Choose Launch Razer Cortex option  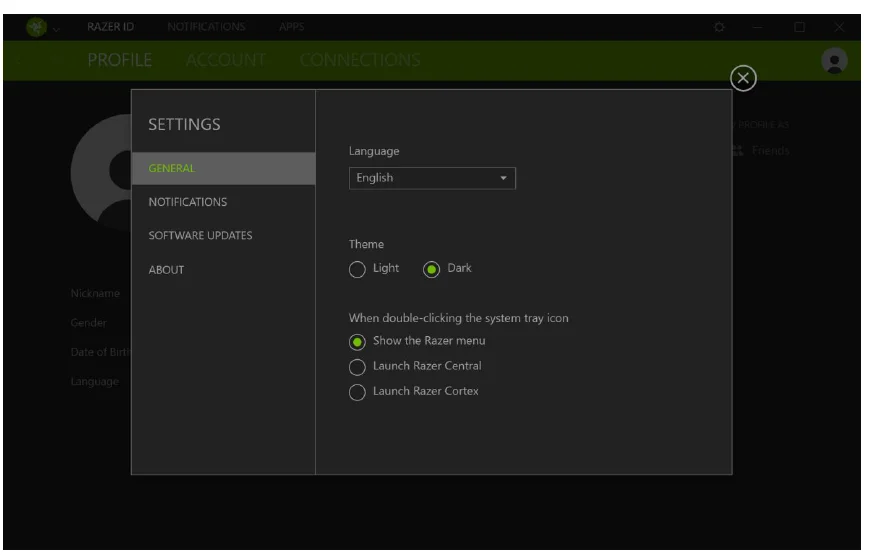[x=357, y=392]
